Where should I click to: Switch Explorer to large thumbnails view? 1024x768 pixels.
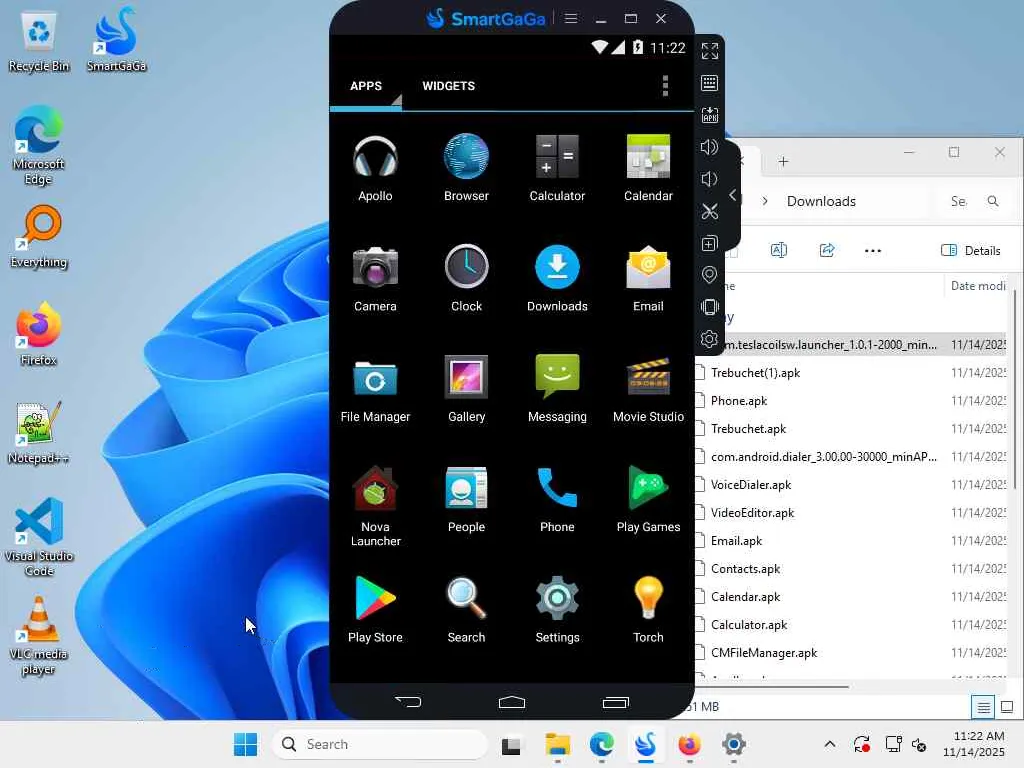click(x=1007, y=707)
